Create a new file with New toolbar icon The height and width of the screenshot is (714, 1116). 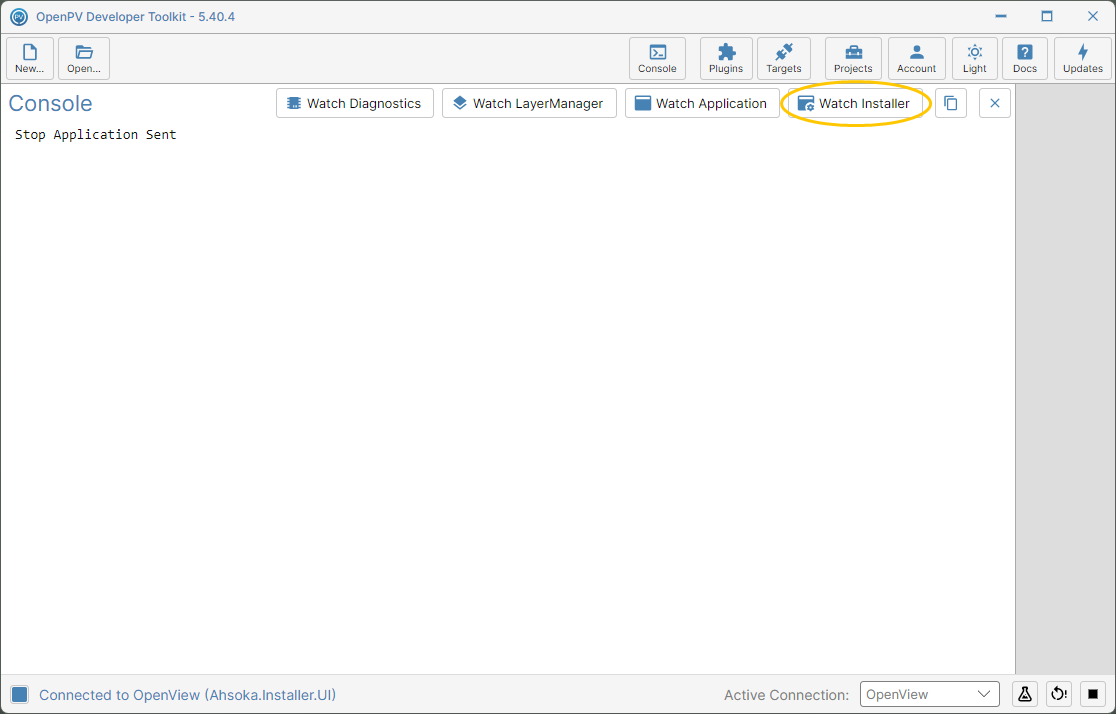pos(30,58)
